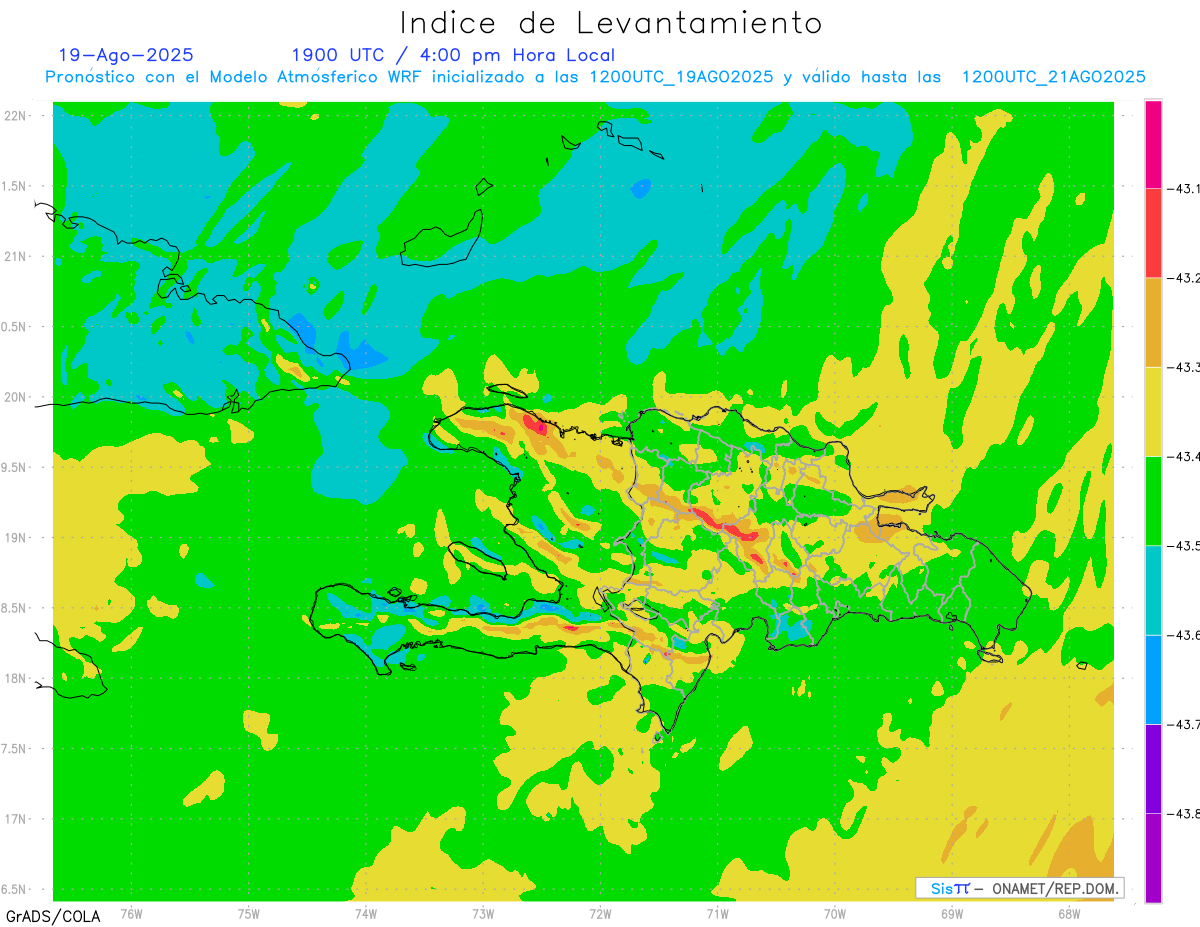
Task: Click the 70W longitude label
Action: 835,914
